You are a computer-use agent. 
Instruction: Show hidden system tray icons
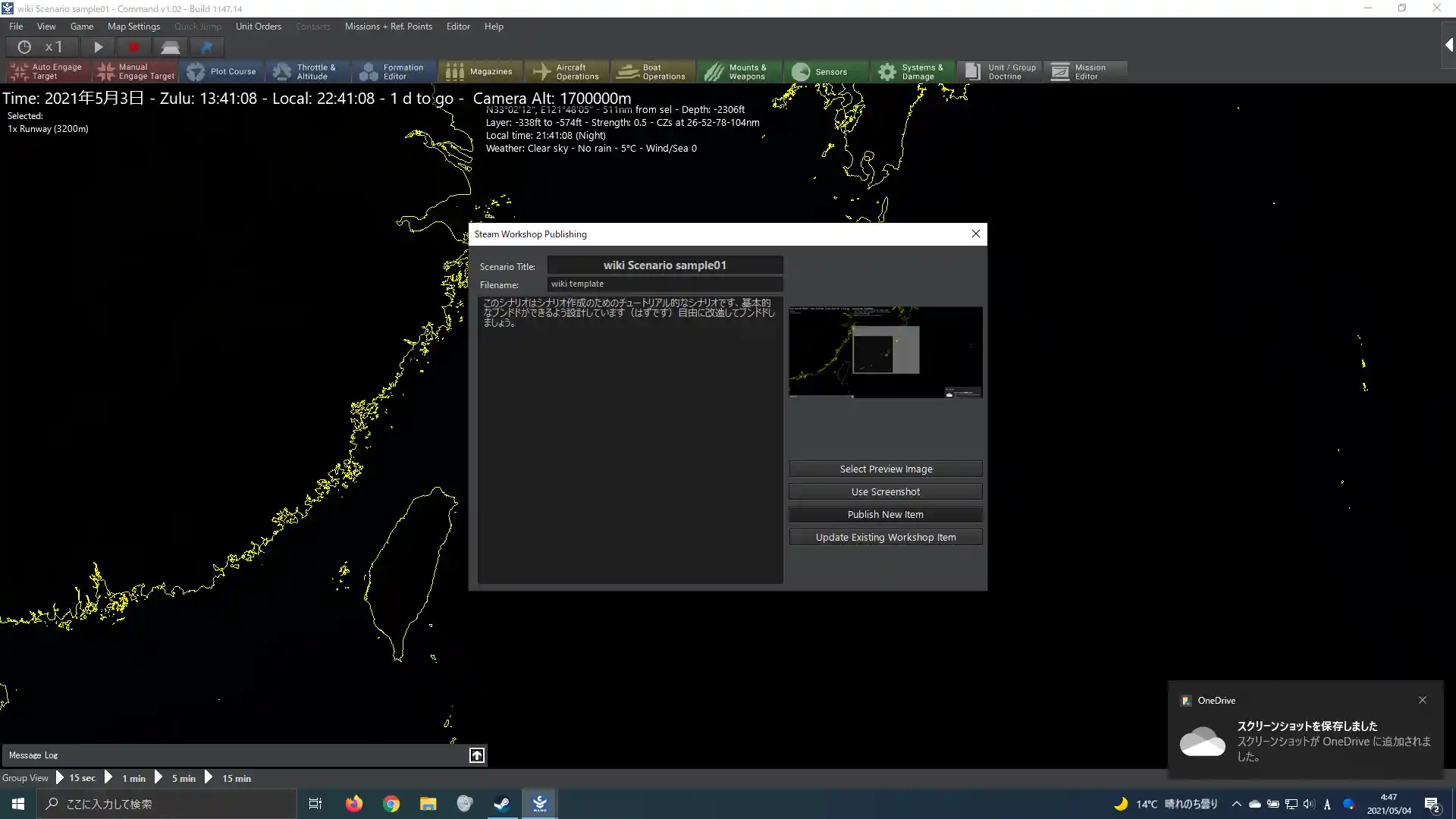pyautogui.click(x=1236, y=804)
